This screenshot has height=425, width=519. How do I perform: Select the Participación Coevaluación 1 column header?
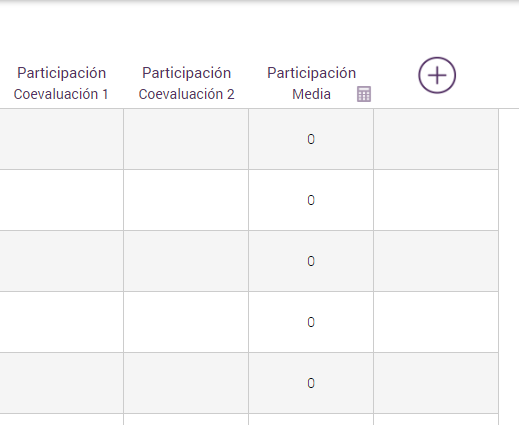click(x=61, y=83)
